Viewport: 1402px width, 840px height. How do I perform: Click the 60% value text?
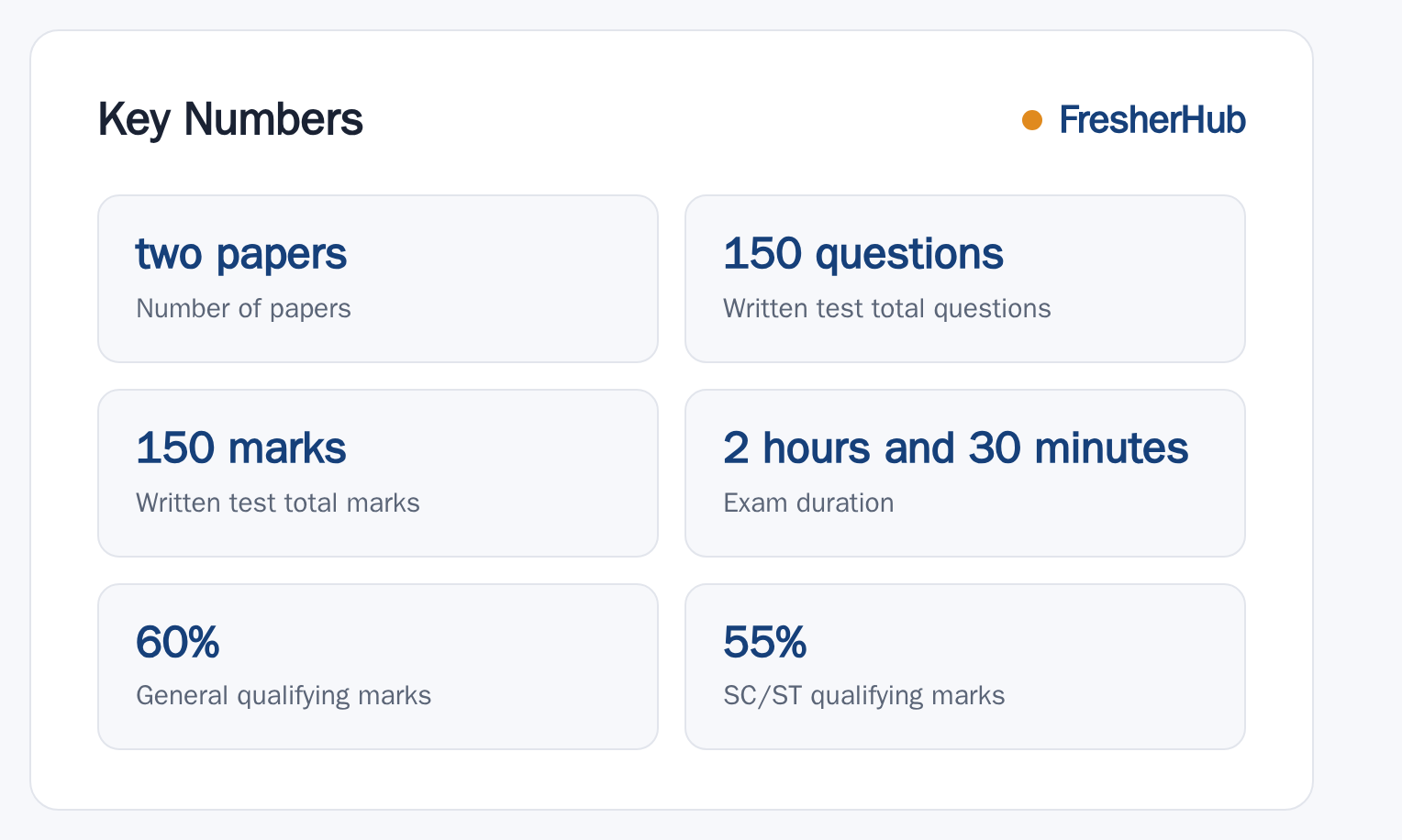178,642
